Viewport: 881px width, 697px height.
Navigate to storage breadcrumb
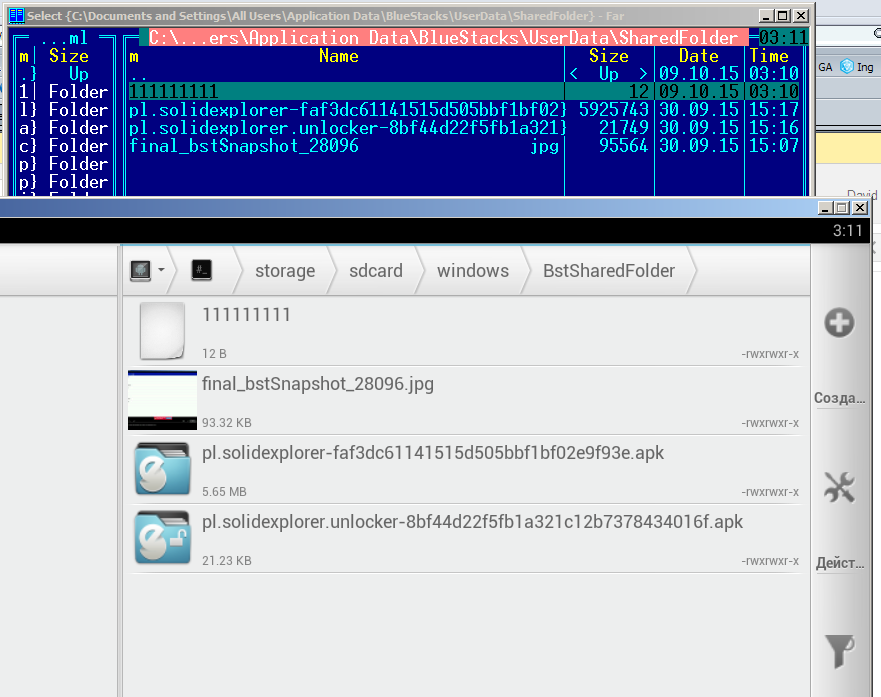pos(285,271)
